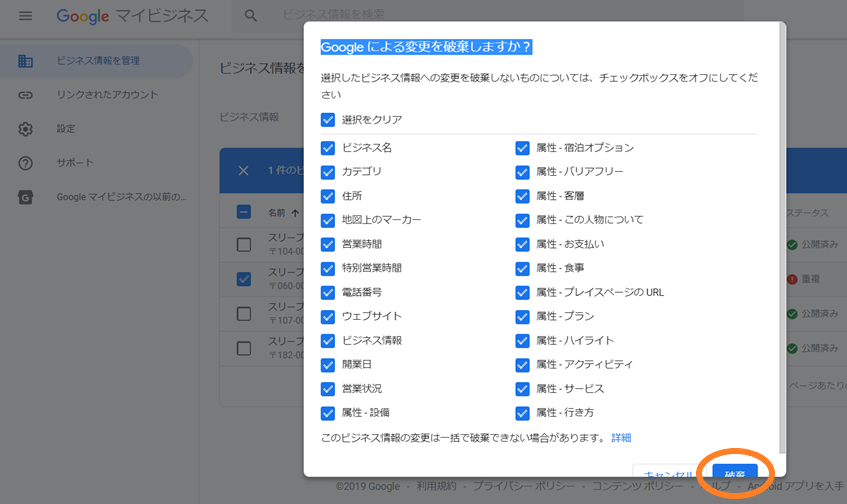Uncheck 属性 - 食事 checkbox
847x504 pixels.
point(522,268)
